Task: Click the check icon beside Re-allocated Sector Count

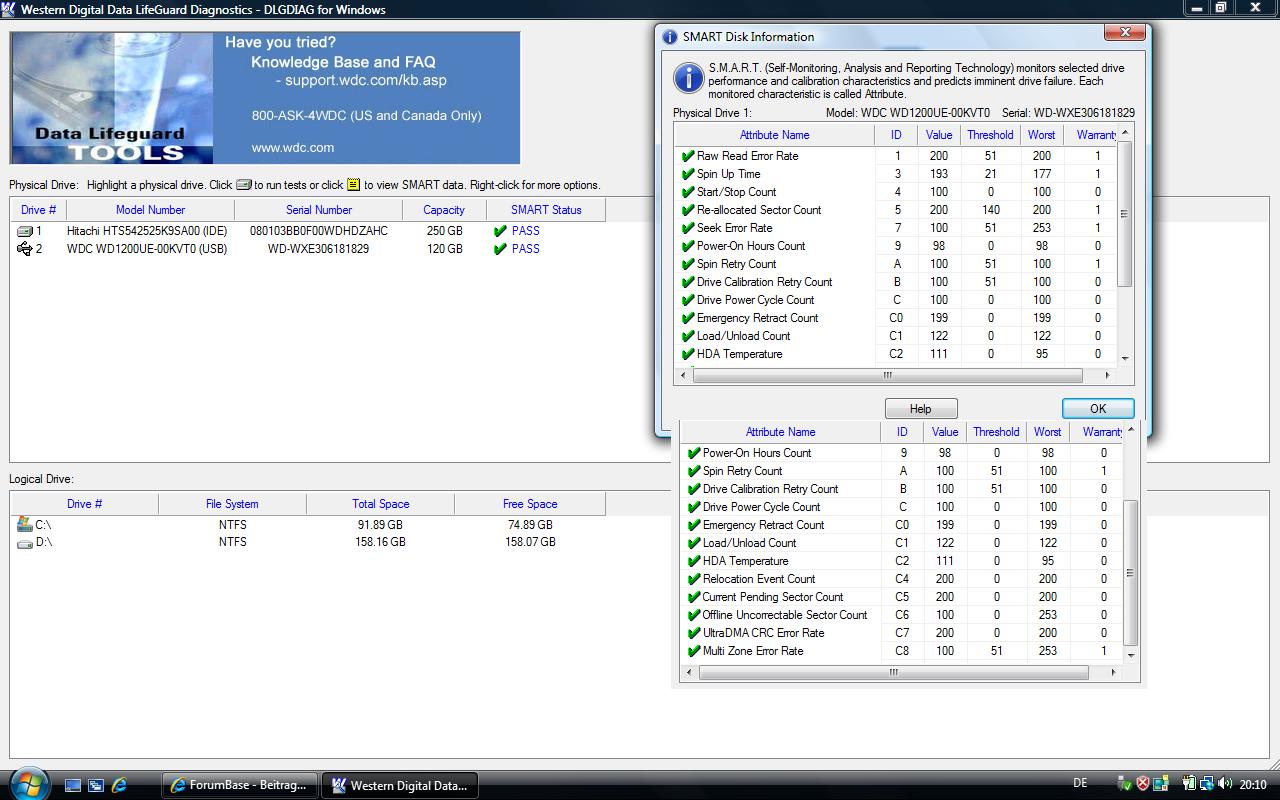Action: point(688,210)
